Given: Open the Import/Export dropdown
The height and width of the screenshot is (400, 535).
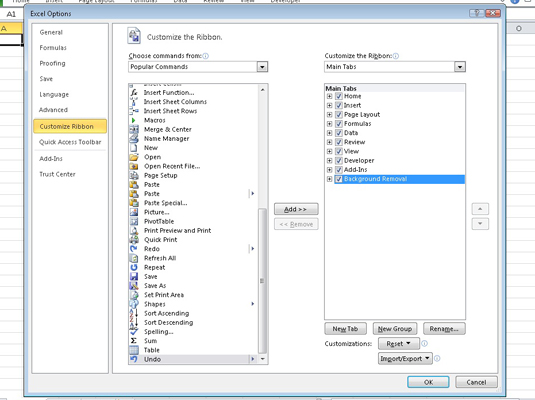Looking at the screenshot, I should coord(405,359).
